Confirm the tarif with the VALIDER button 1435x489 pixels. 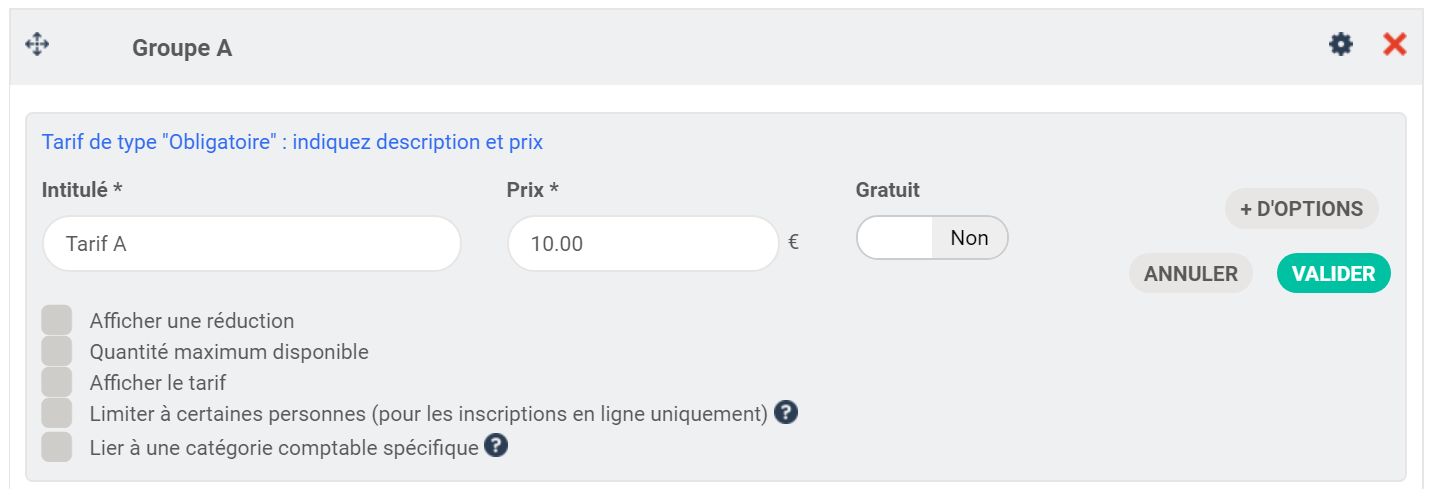[x=1333, y=273]
